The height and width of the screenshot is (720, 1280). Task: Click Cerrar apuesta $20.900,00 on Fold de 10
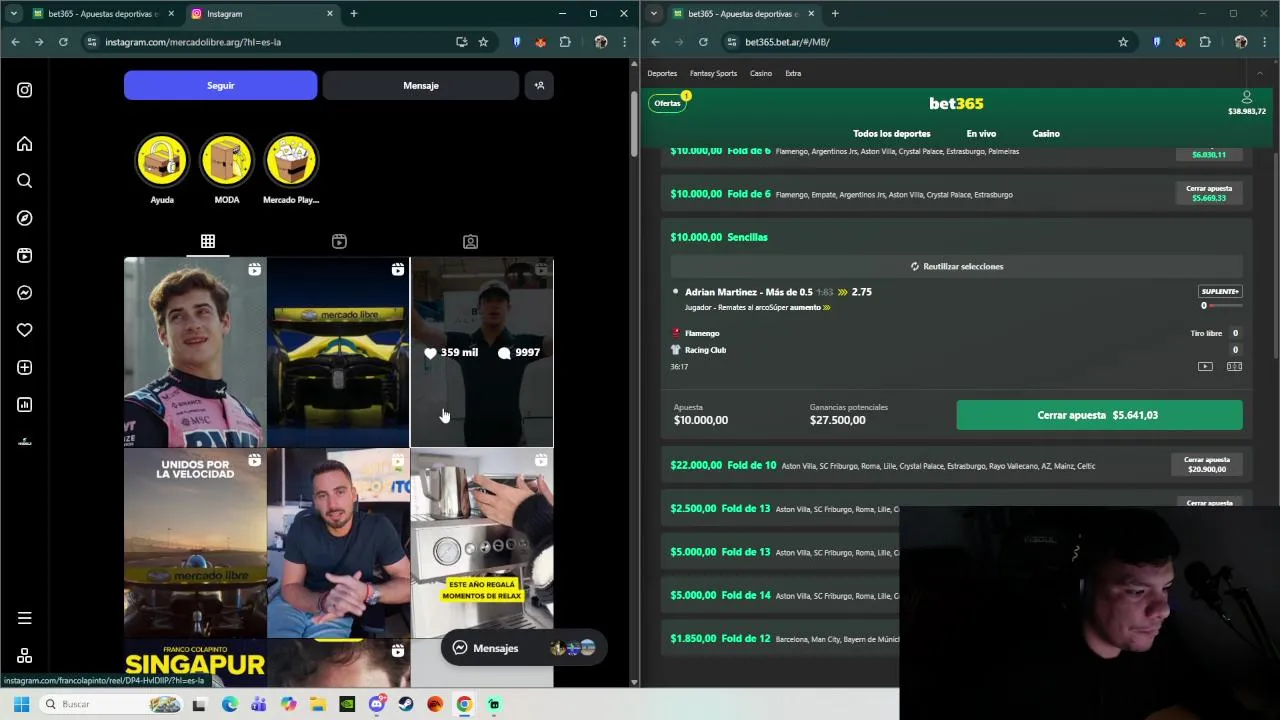coord(1206,464)
